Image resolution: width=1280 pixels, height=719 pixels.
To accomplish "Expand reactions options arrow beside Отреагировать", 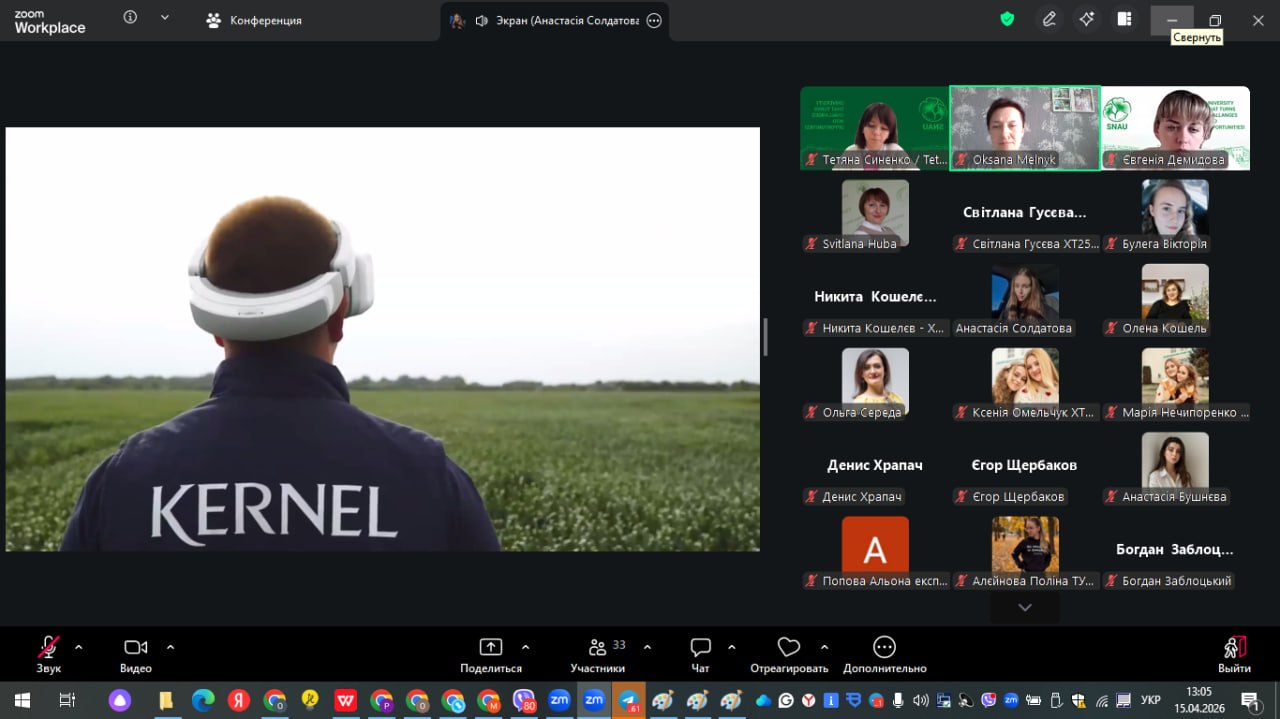I will point(824,647).
